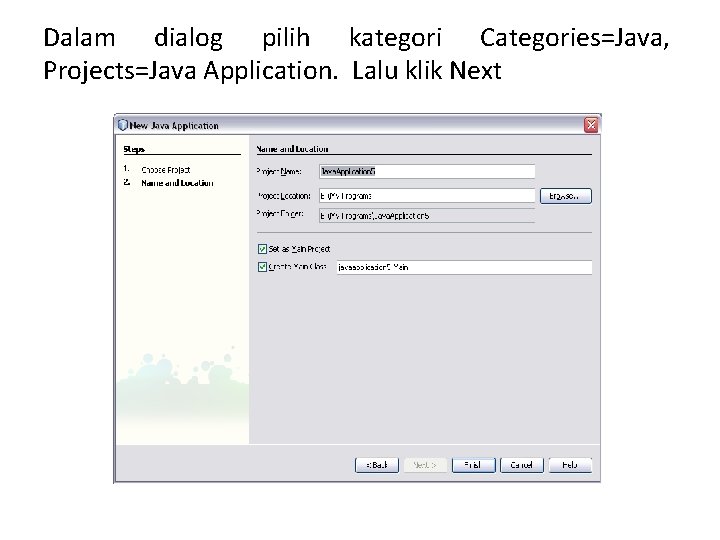720x540 pixels.
Task: Toggle the Set as Main Project checkbox
Action: (262, 249)
